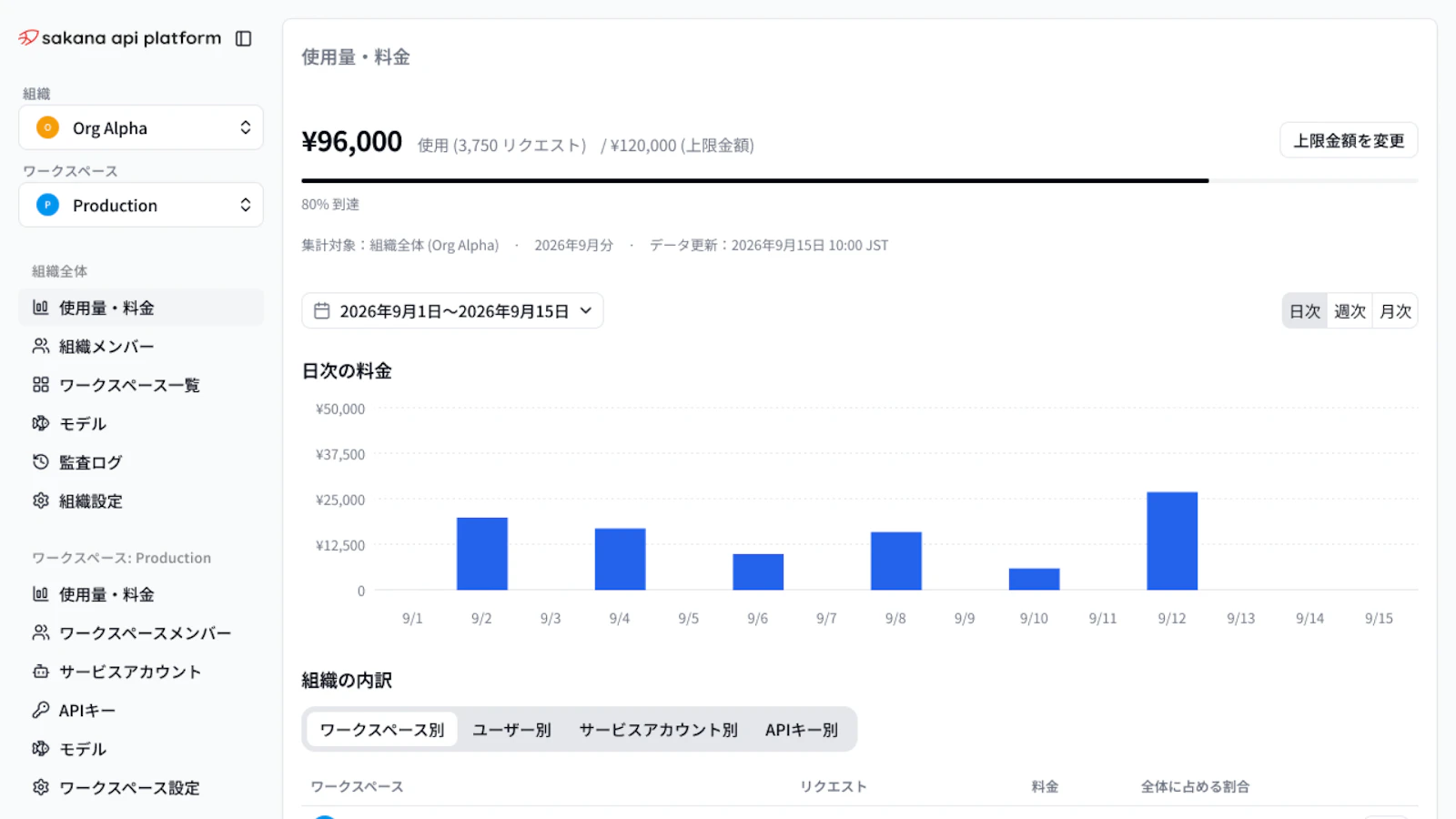This screenshot has height=819, width=1456.
Task: Open ワークスペース一覧 grid icon item
Action: pyautogui.click(x=141, y=385)
